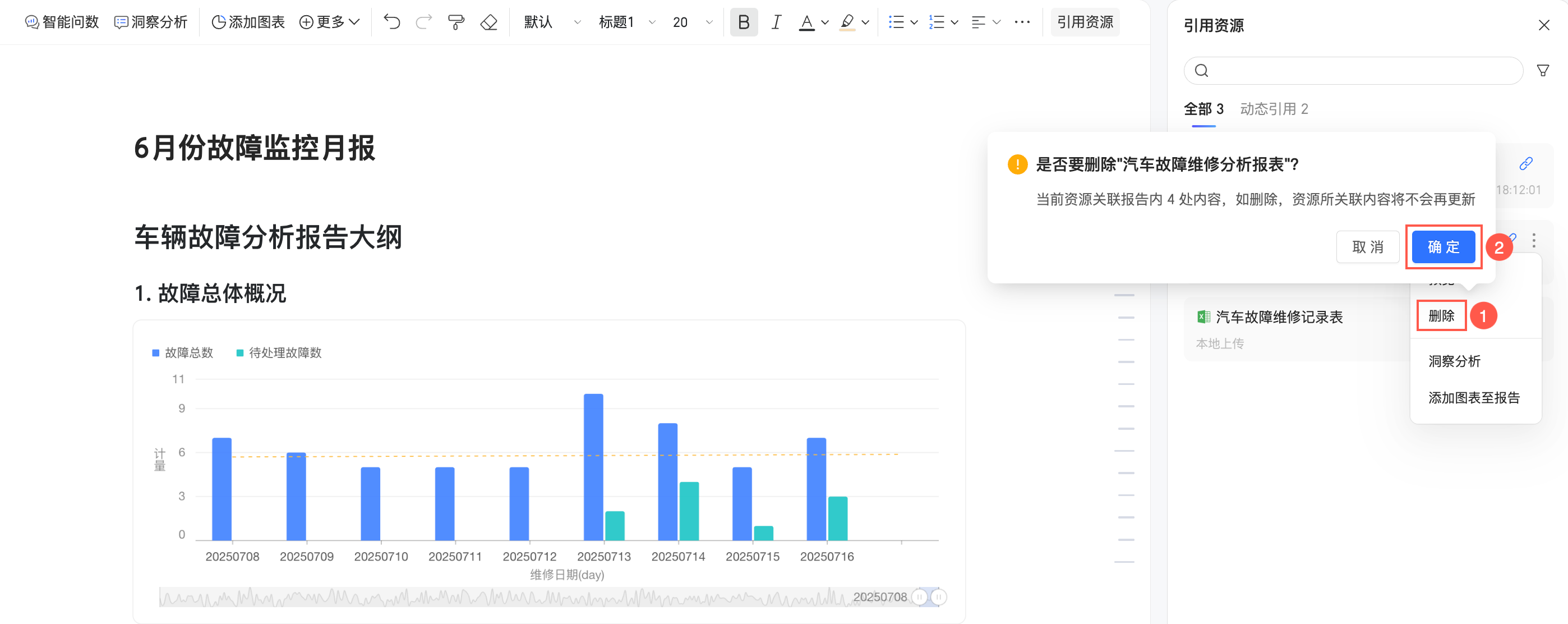Open the 标题1 style dropdown
The width and height of the screenshot is (1568, 624).
[626, 22]
